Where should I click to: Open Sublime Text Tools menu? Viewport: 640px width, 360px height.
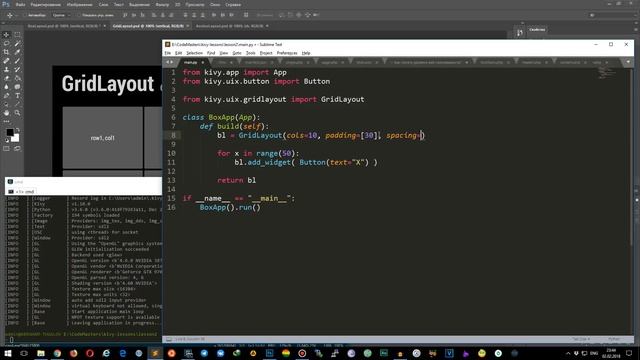pyautogui.click(x=251, y=53)
